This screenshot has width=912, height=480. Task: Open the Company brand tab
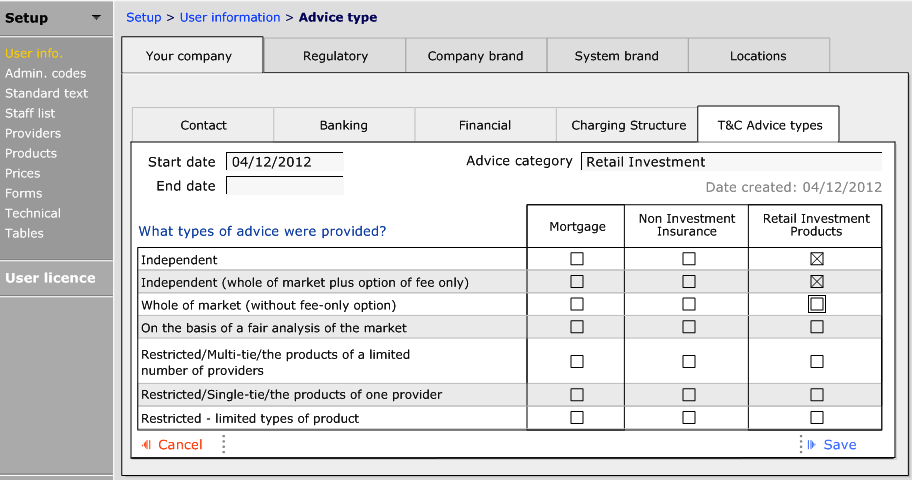coord(475,56)
